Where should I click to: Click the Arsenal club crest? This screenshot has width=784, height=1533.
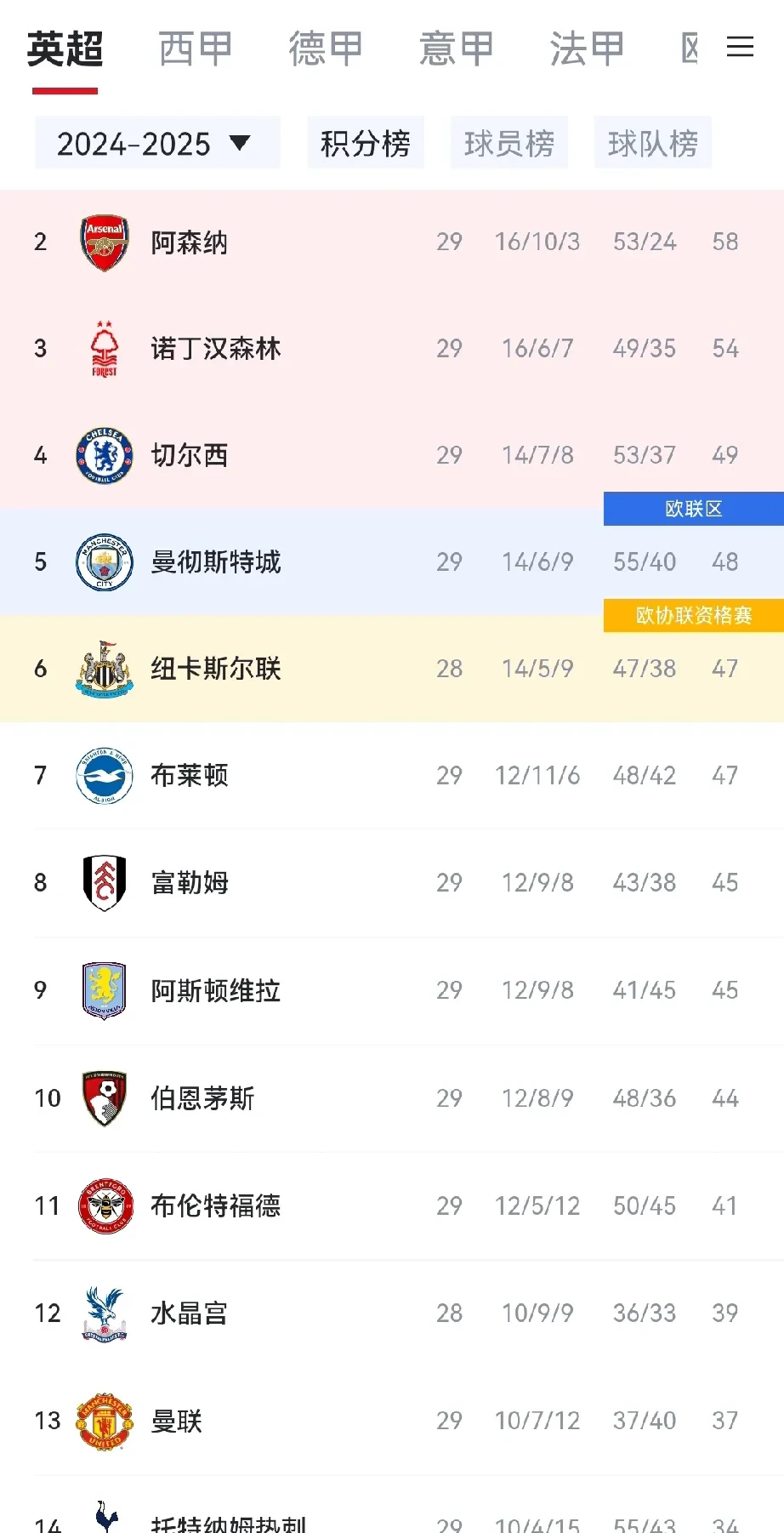pyautogui.click(x=104, y=242)
